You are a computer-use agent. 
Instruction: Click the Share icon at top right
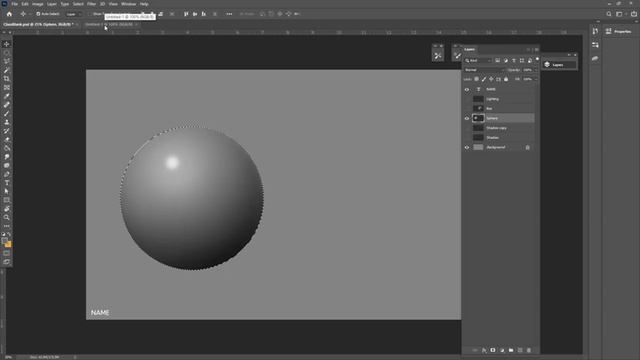[633, 14]
